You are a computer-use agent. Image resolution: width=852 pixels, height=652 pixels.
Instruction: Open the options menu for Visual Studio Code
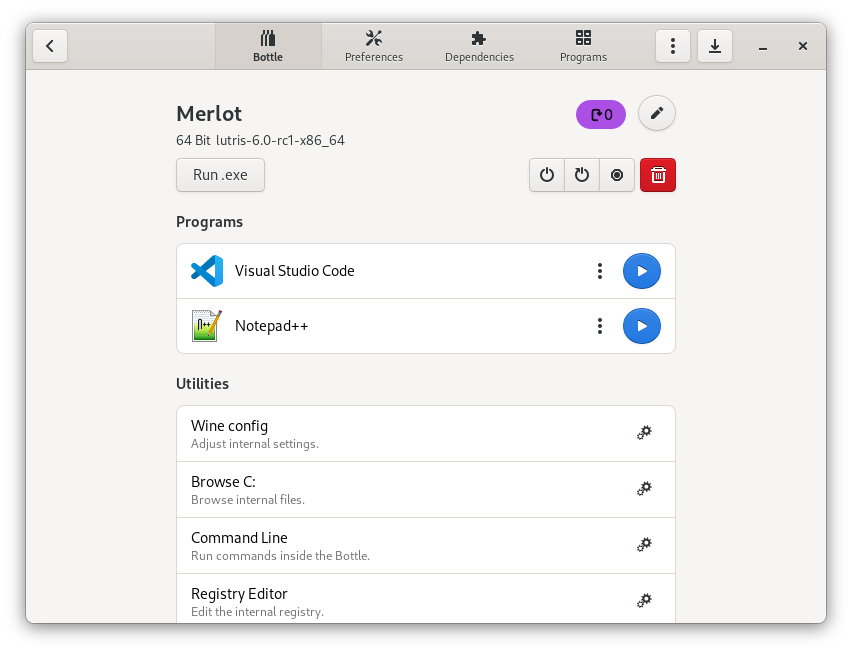click(599, 270)
